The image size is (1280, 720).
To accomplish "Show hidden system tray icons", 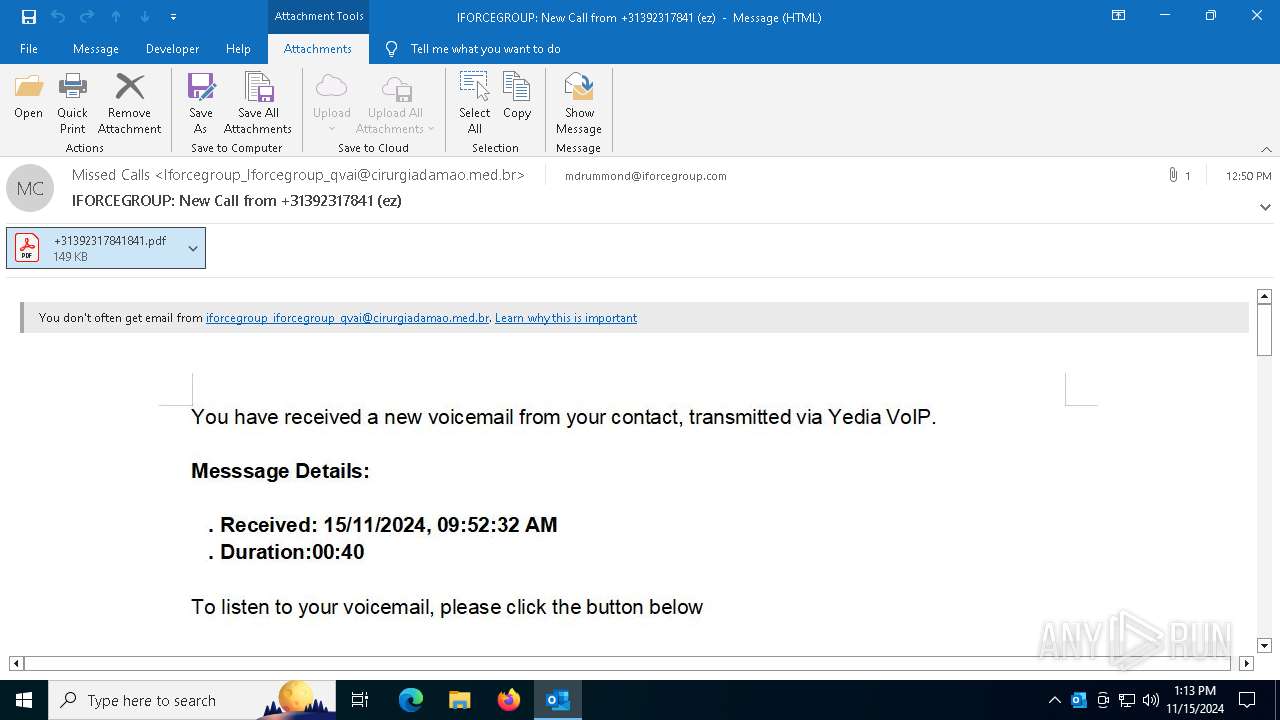I will (x=1054, y=700).
